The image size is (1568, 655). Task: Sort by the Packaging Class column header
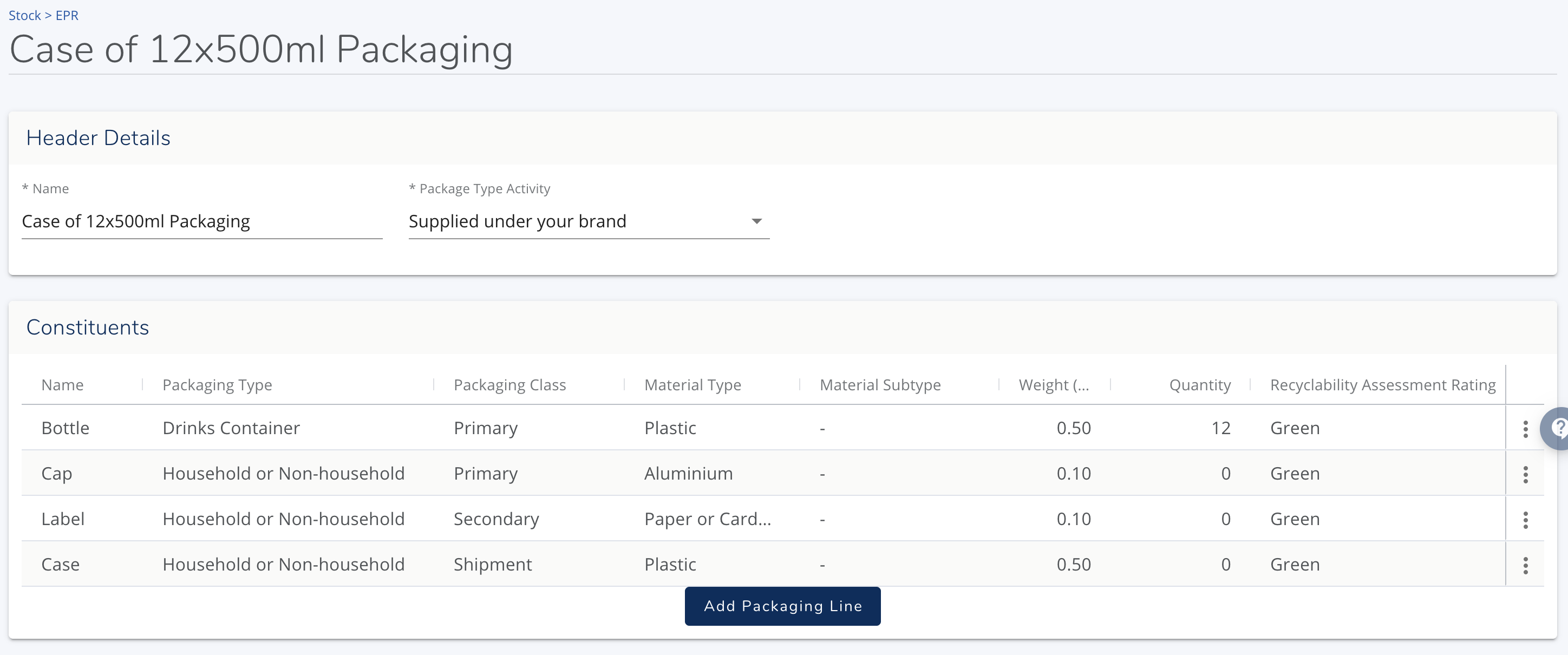(509, 385)
